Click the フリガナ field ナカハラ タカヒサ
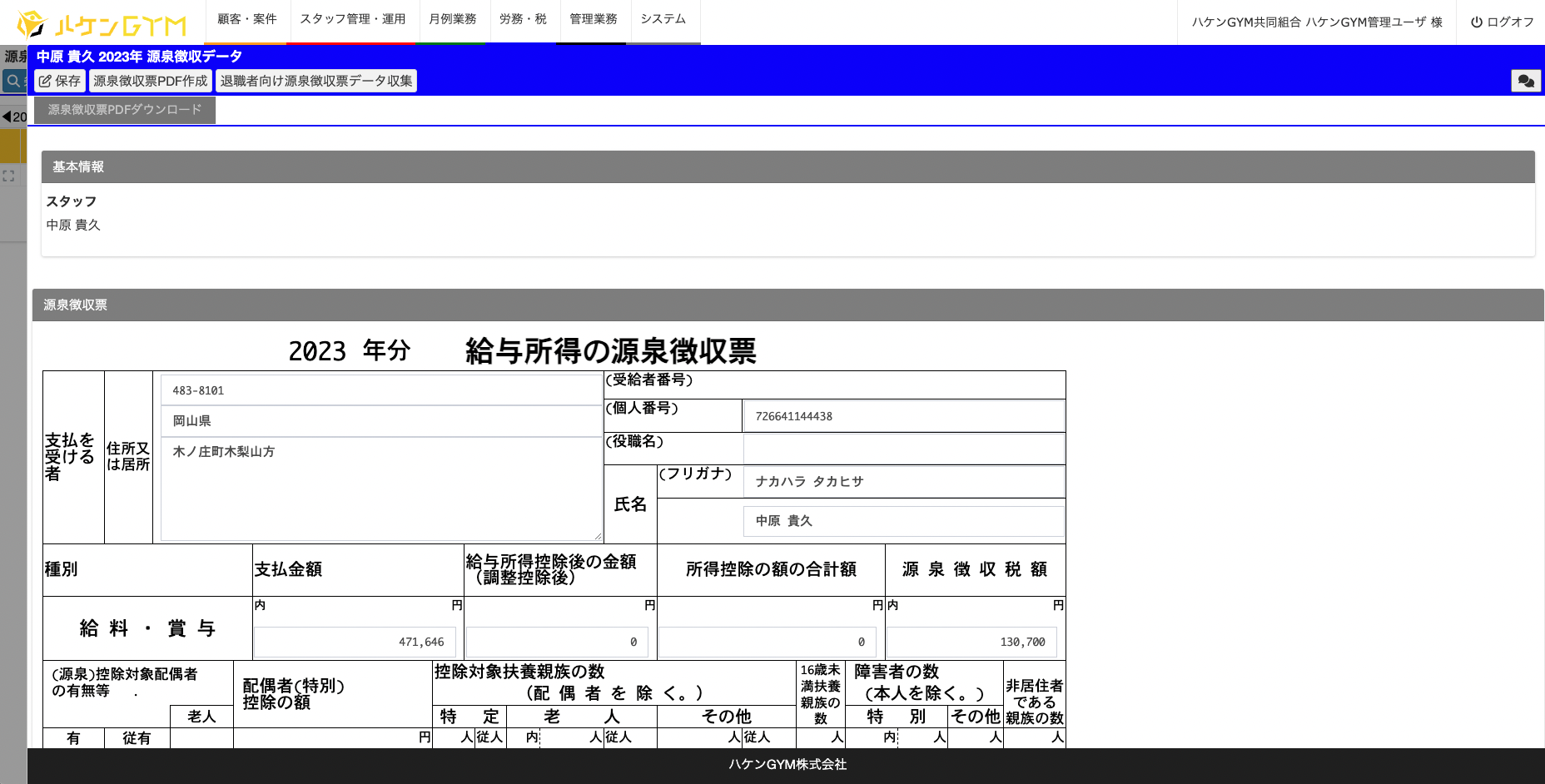Image resolution: width=1545 pixels, height=784 pixels. coord(904,482)
